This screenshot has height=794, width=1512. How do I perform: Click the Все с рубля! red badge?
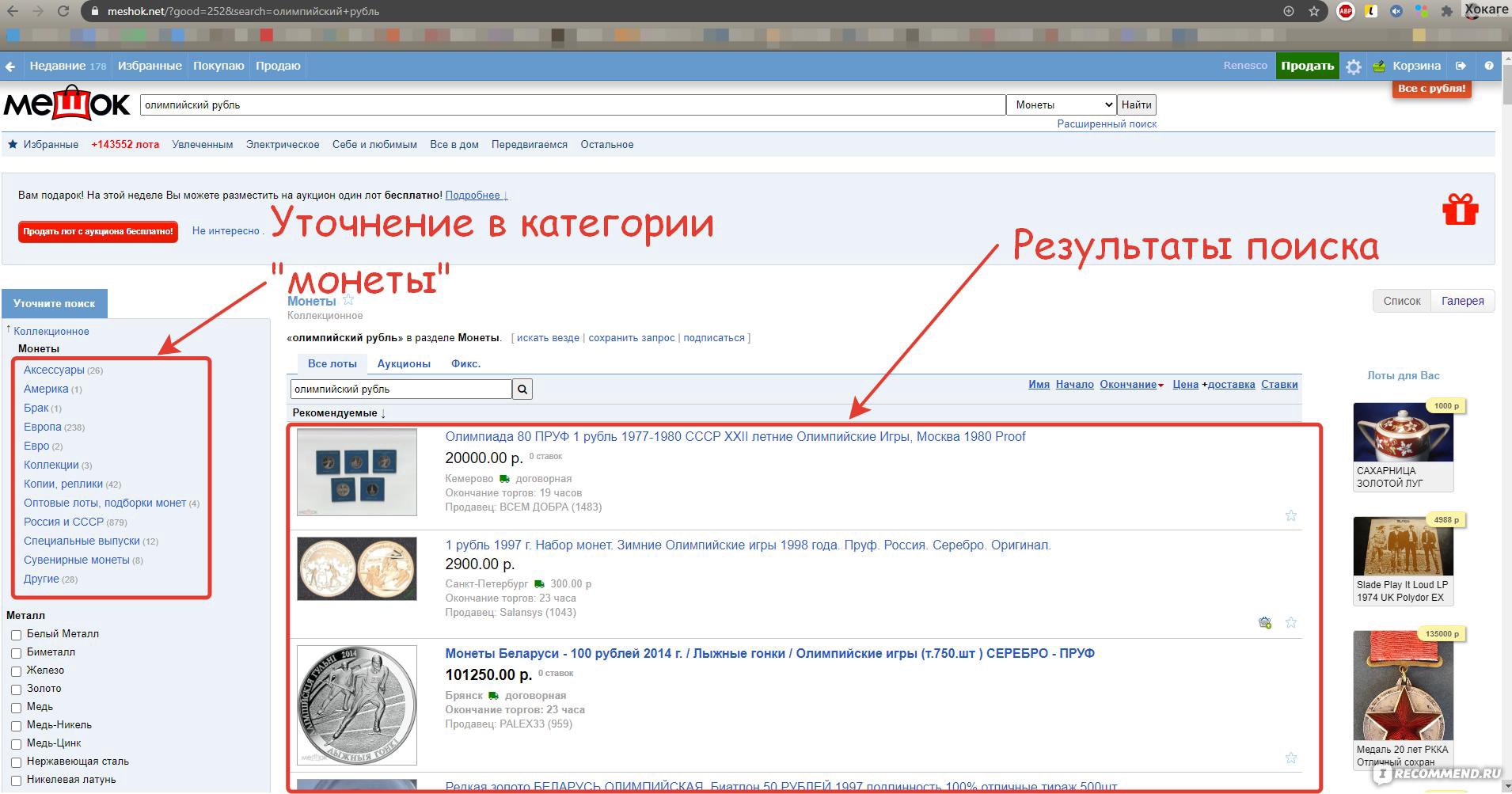(1431, 89)
